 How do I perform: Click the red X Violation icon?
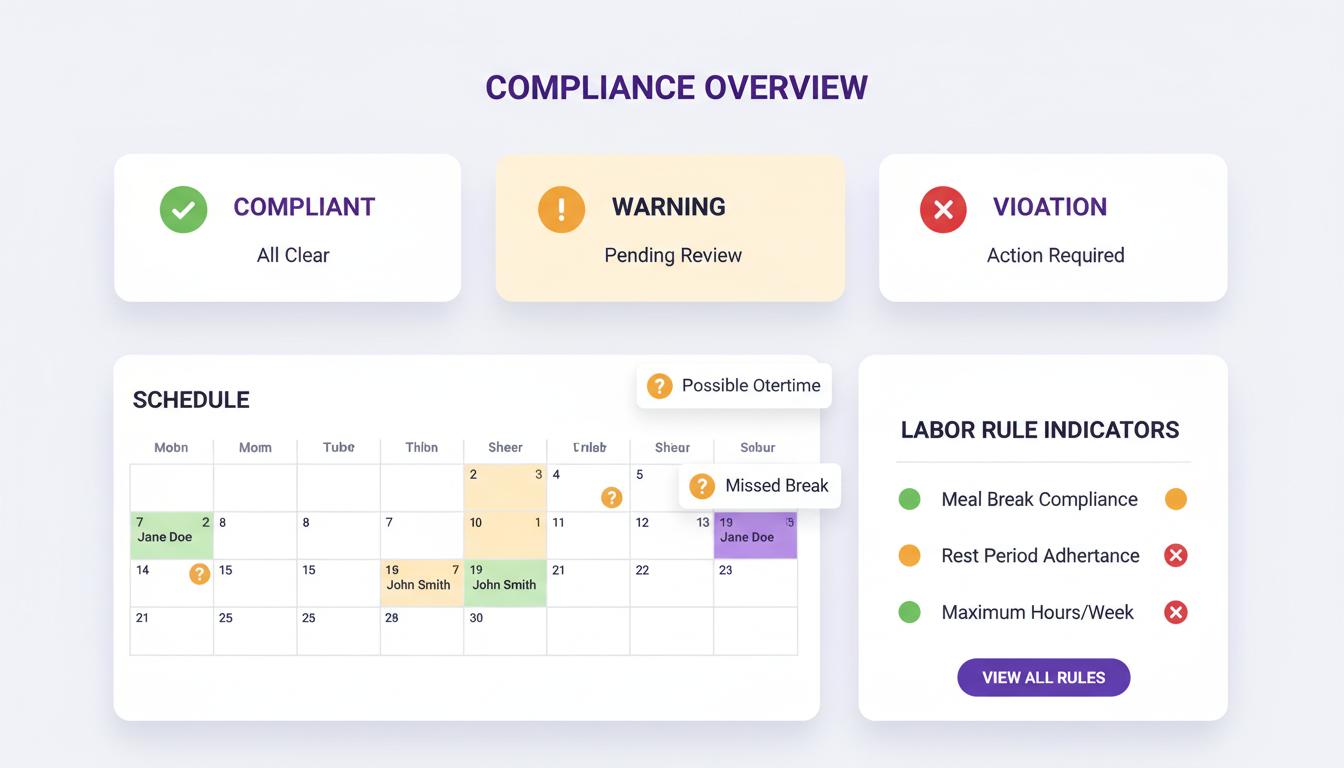(943, 209)
